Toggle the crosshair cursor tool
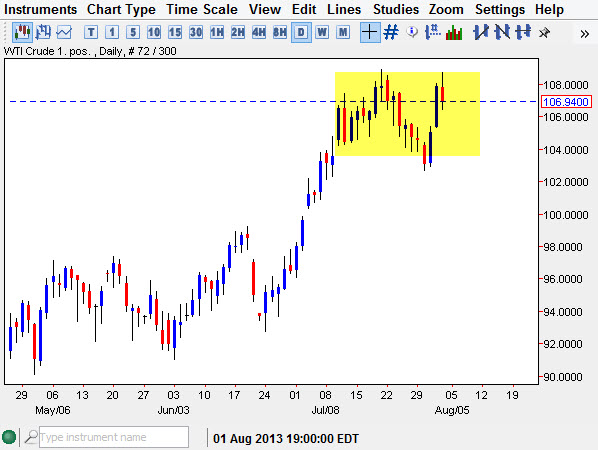Screen dimensions: 598x450 370,32
